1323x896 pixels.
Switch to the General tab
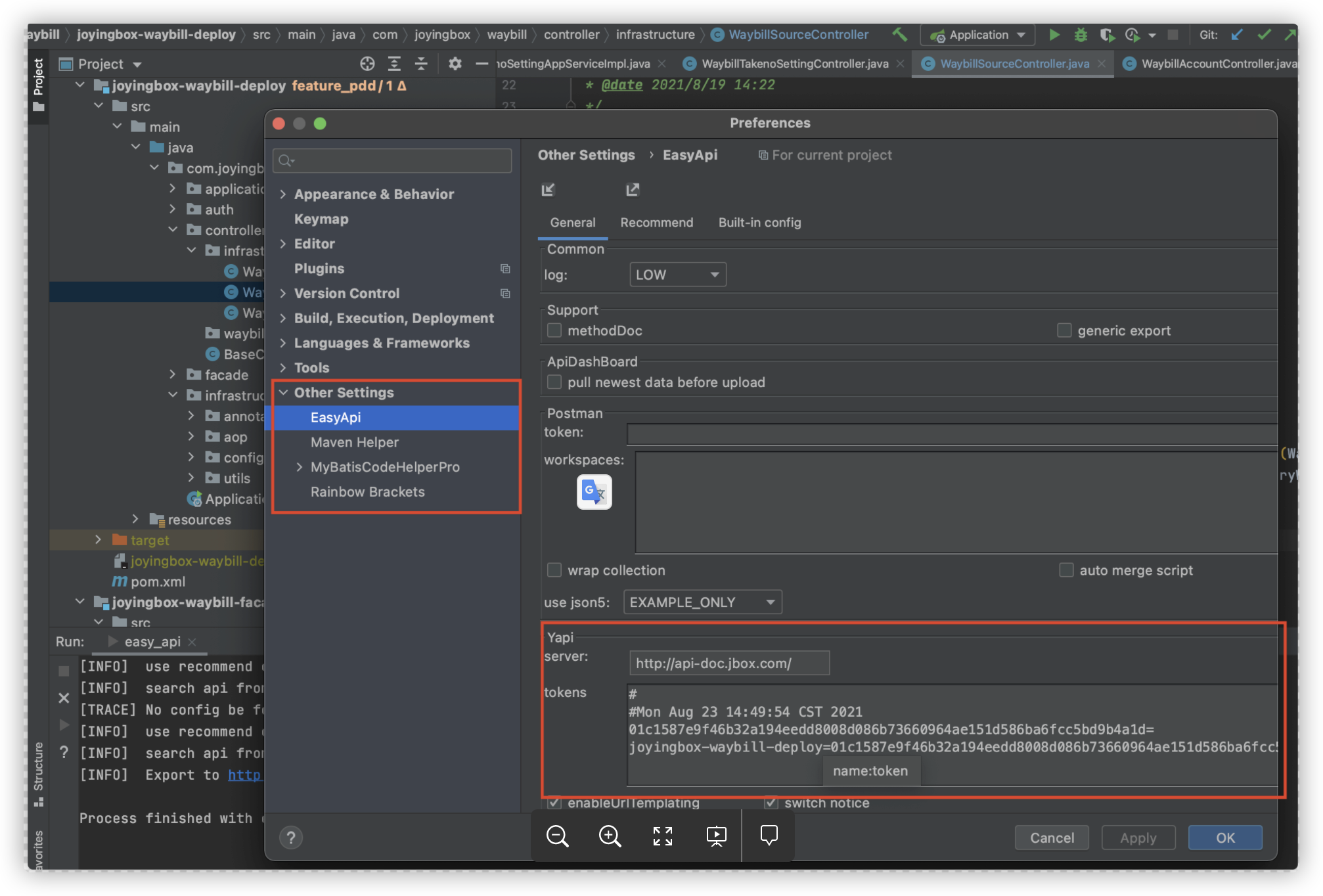pos(573,222)
